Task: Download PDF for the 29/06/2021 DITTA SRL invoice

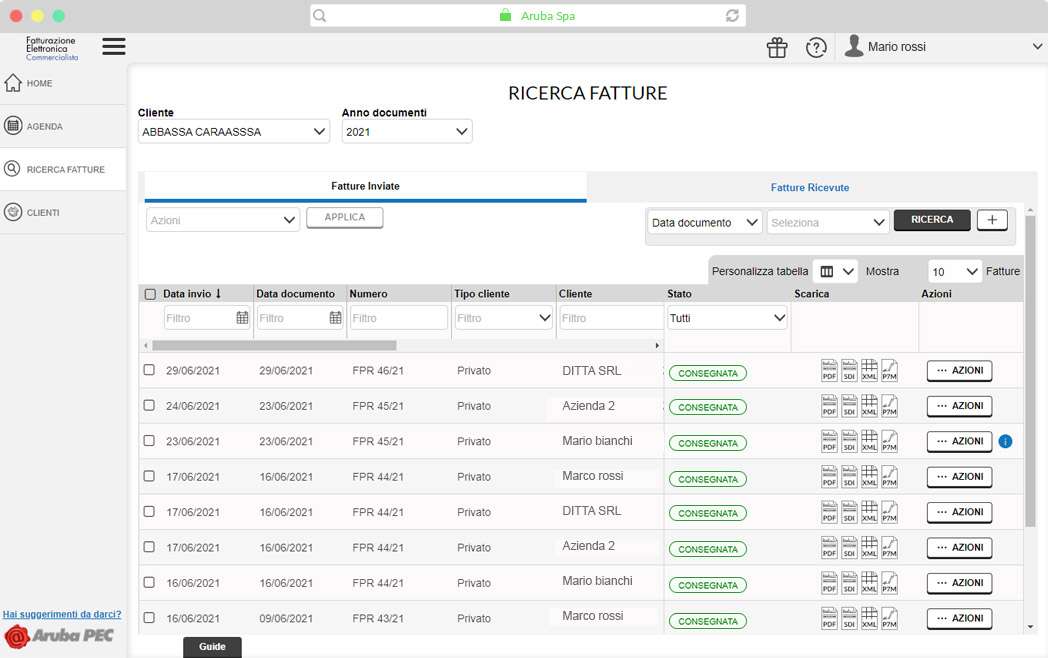Action: pyautogui.click(x=829, y=371)
